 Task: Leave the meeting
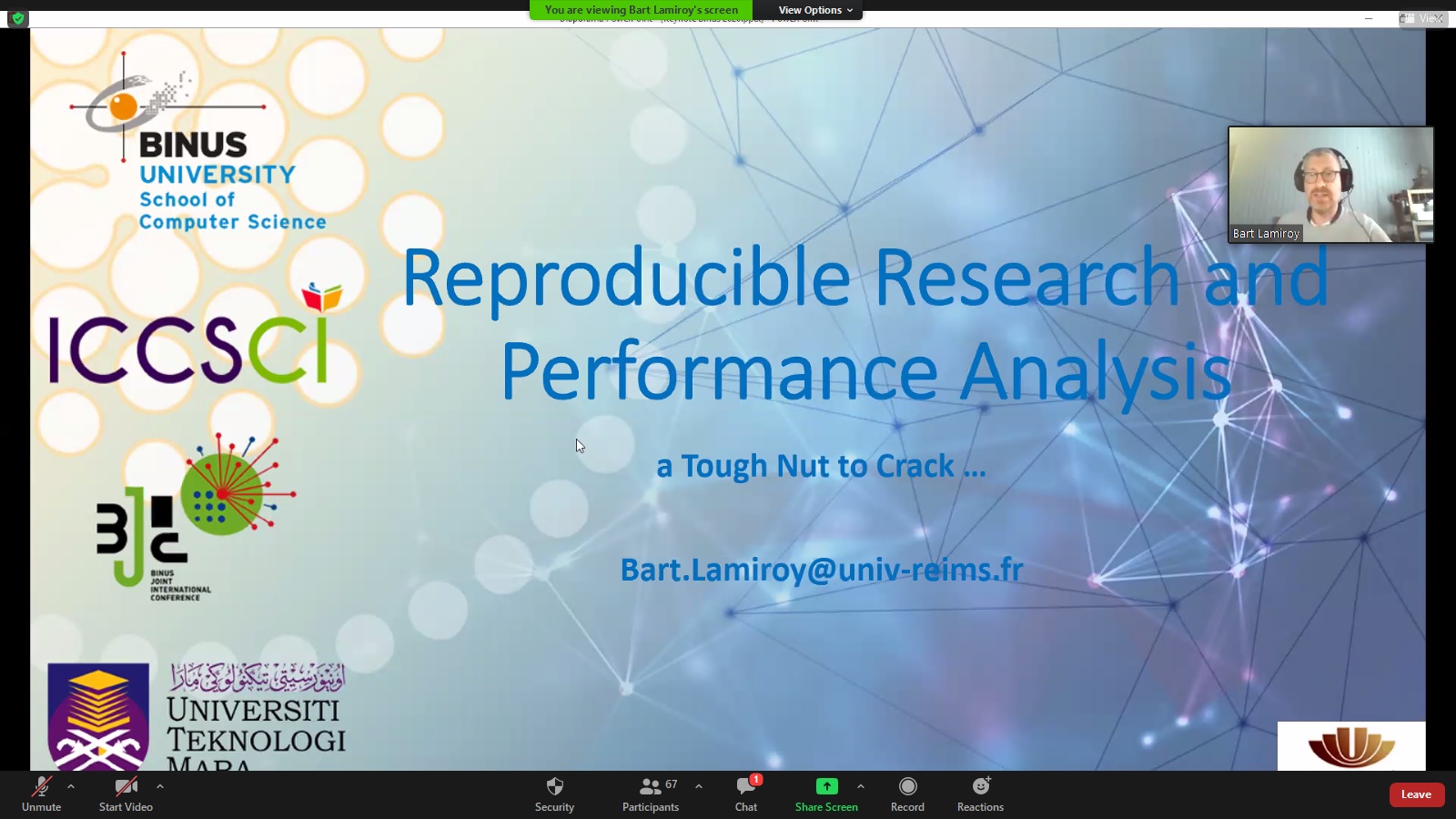point(1416,794)
